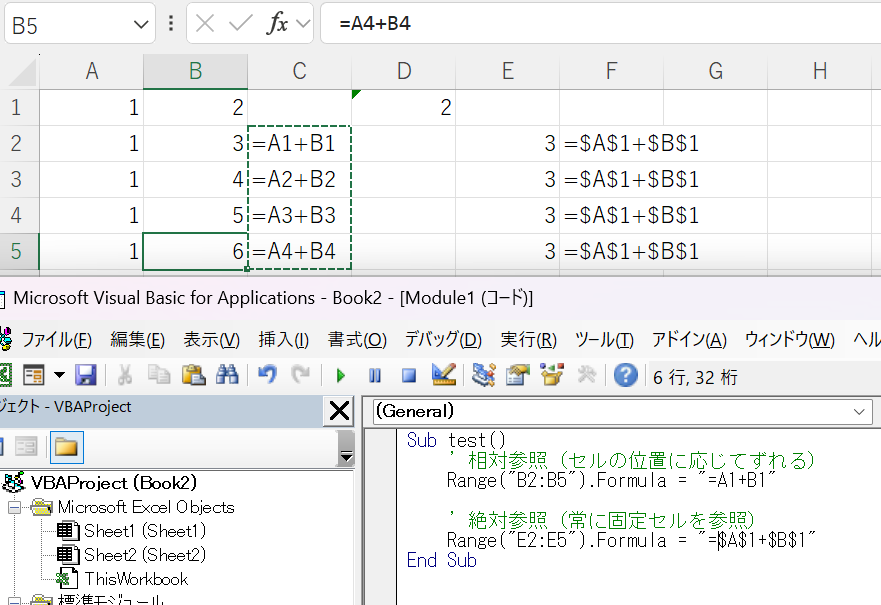Select row 3 header
Image resolution: width=881 pixels, height=605 pixels.
click(19, 179)
